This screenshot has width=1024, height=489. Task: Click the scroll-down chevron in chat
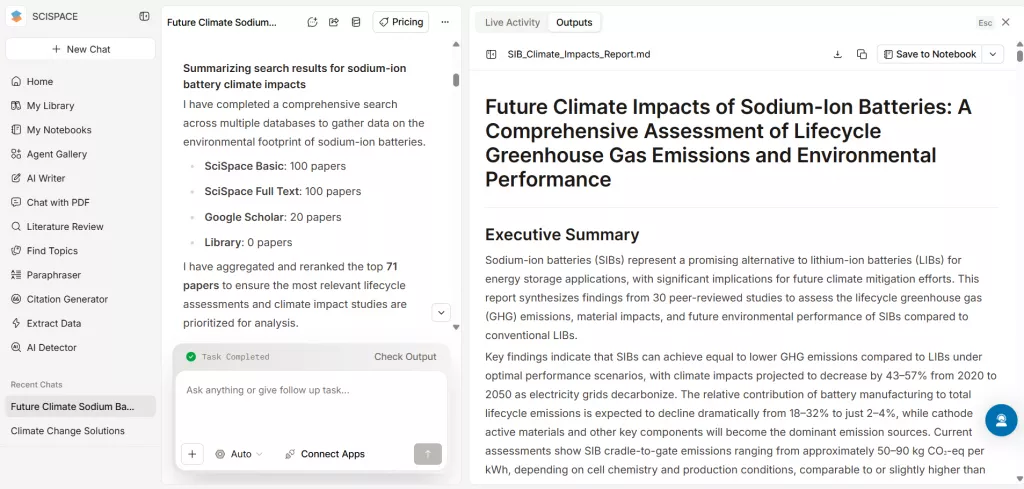441,313
